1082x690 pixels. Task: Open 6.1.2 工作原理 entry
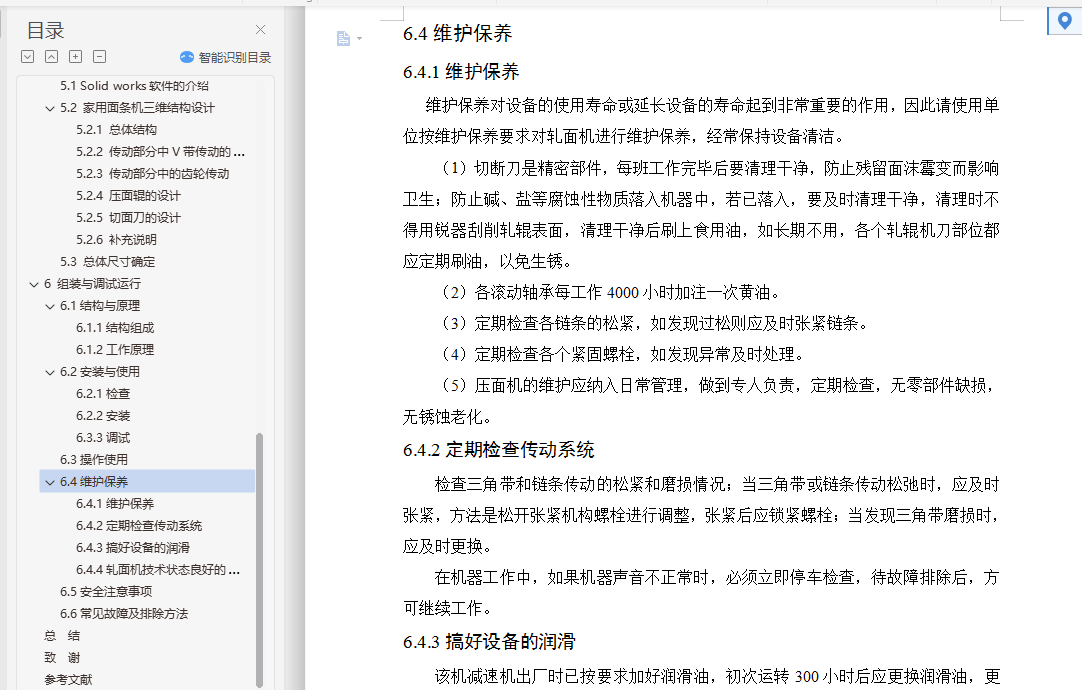pyautogui.click(x=115, y=350)
